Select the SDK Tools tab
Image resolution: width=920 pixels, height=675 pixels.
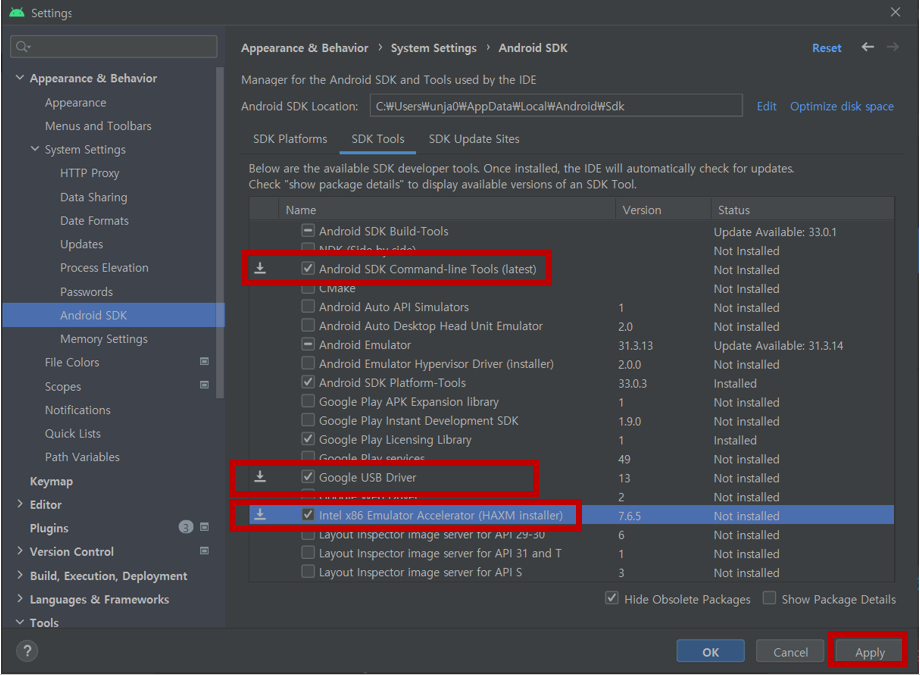click(x=378, y=139)
